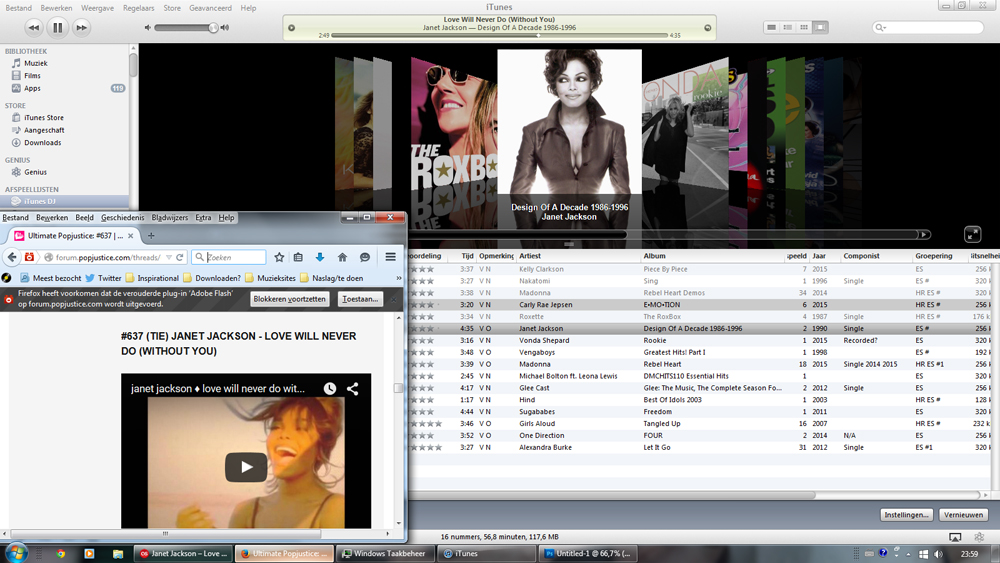Switch iTunes to song list view
Image resolution: width=1000 pixels, height=563 pixels.
pyautogui.click(x=771, y=27)
